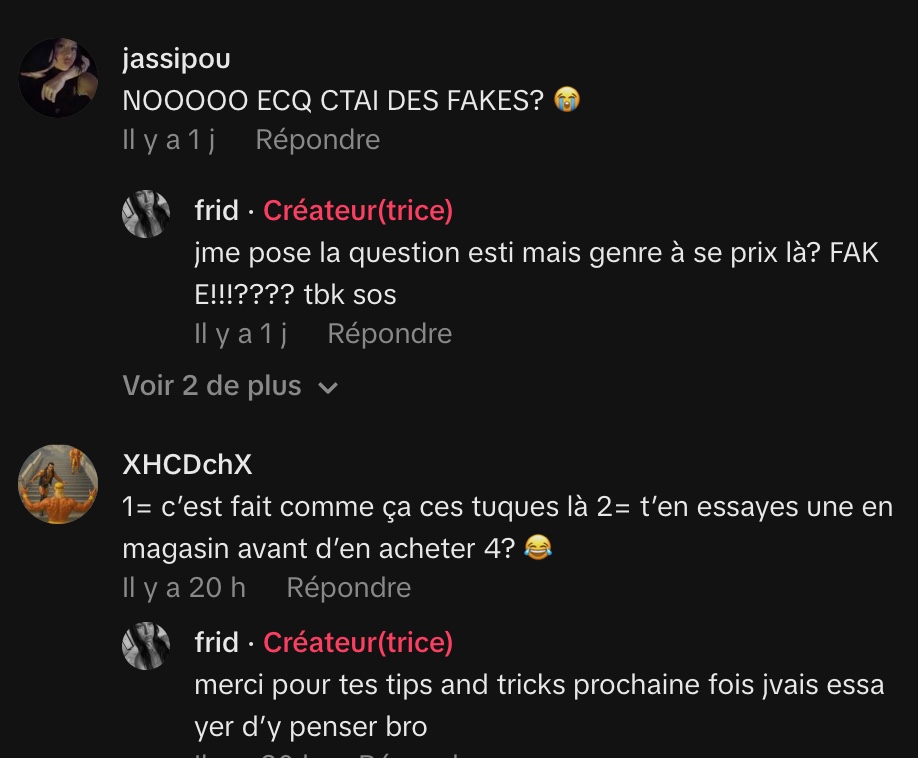The height and width of the screenshot is (758, 918).
Task: Open jassipou's profile picture
Action: pos(58,78)
